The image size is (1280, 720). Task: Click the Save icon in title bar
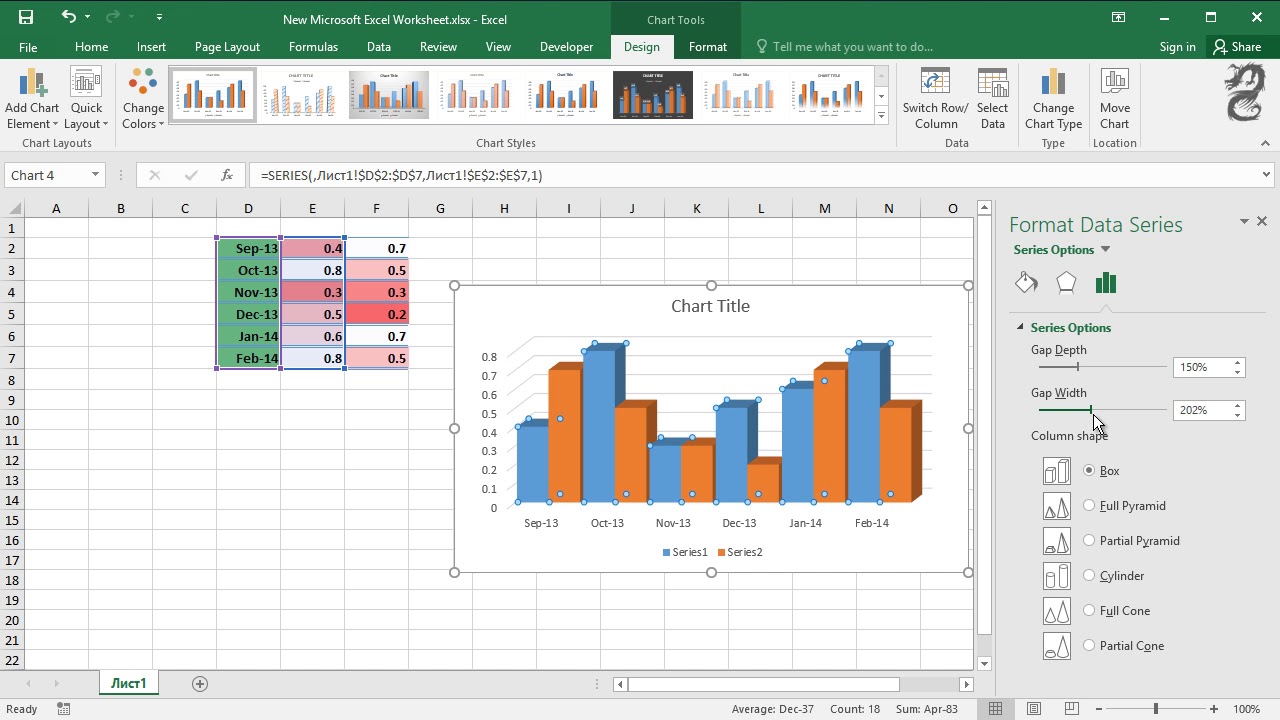[x=26, y=17]
